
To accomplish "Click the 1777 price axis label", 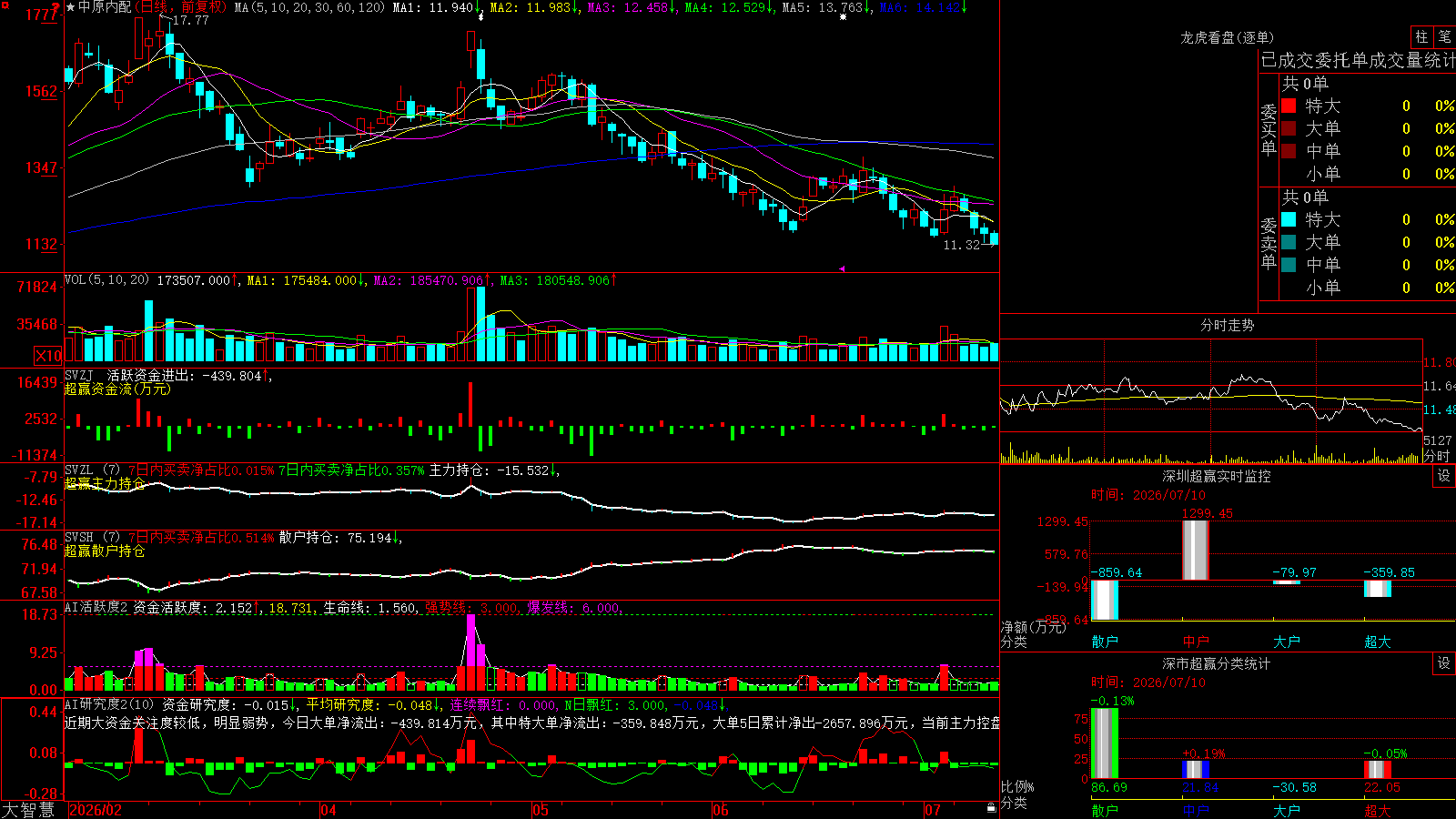I will (42, 15).
